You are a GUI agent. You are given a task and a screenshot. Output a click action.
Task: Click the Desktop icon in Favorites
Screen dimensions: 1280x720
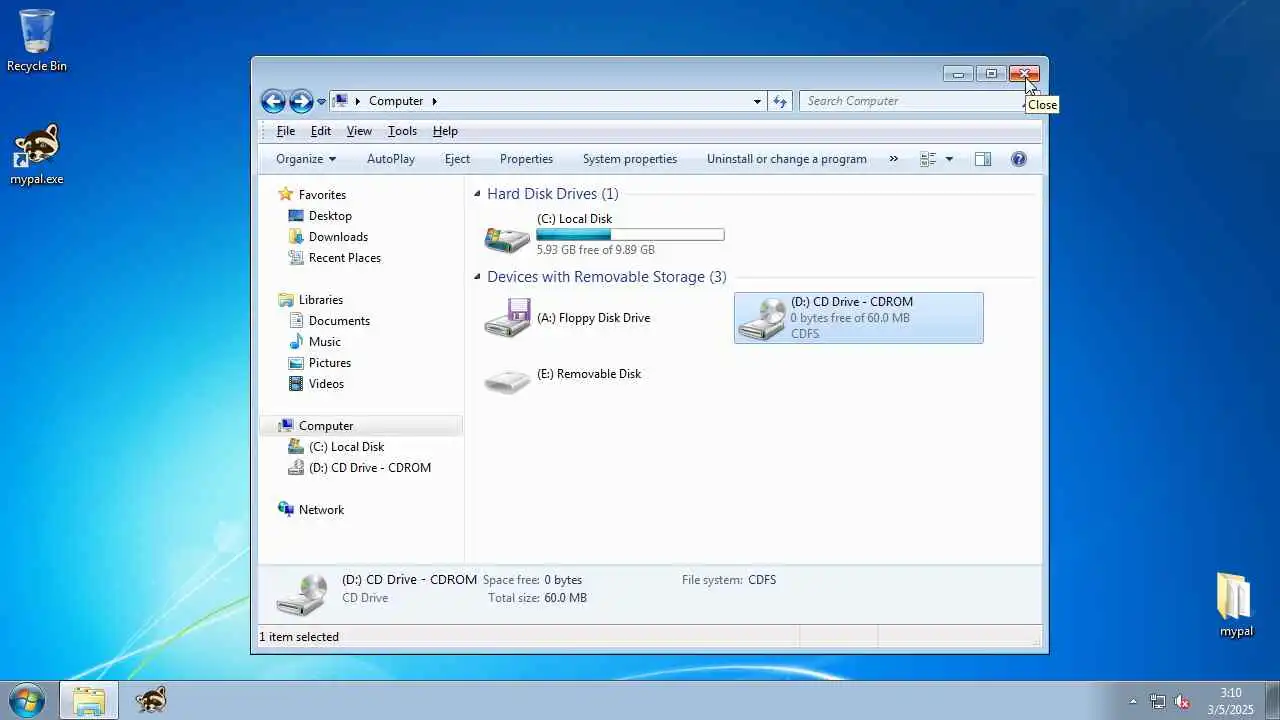point(296,216)
